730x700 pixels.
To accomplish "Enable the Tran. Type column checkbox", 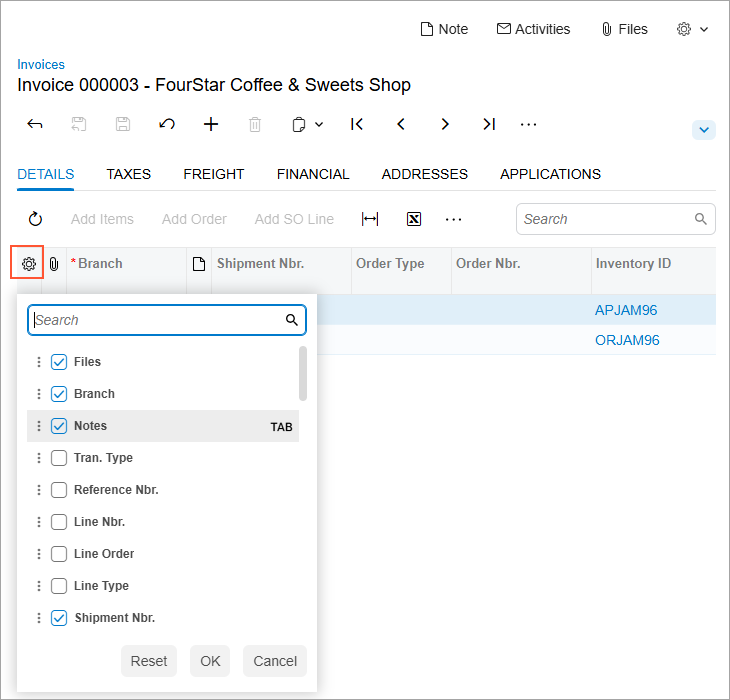I will point(59,458).
